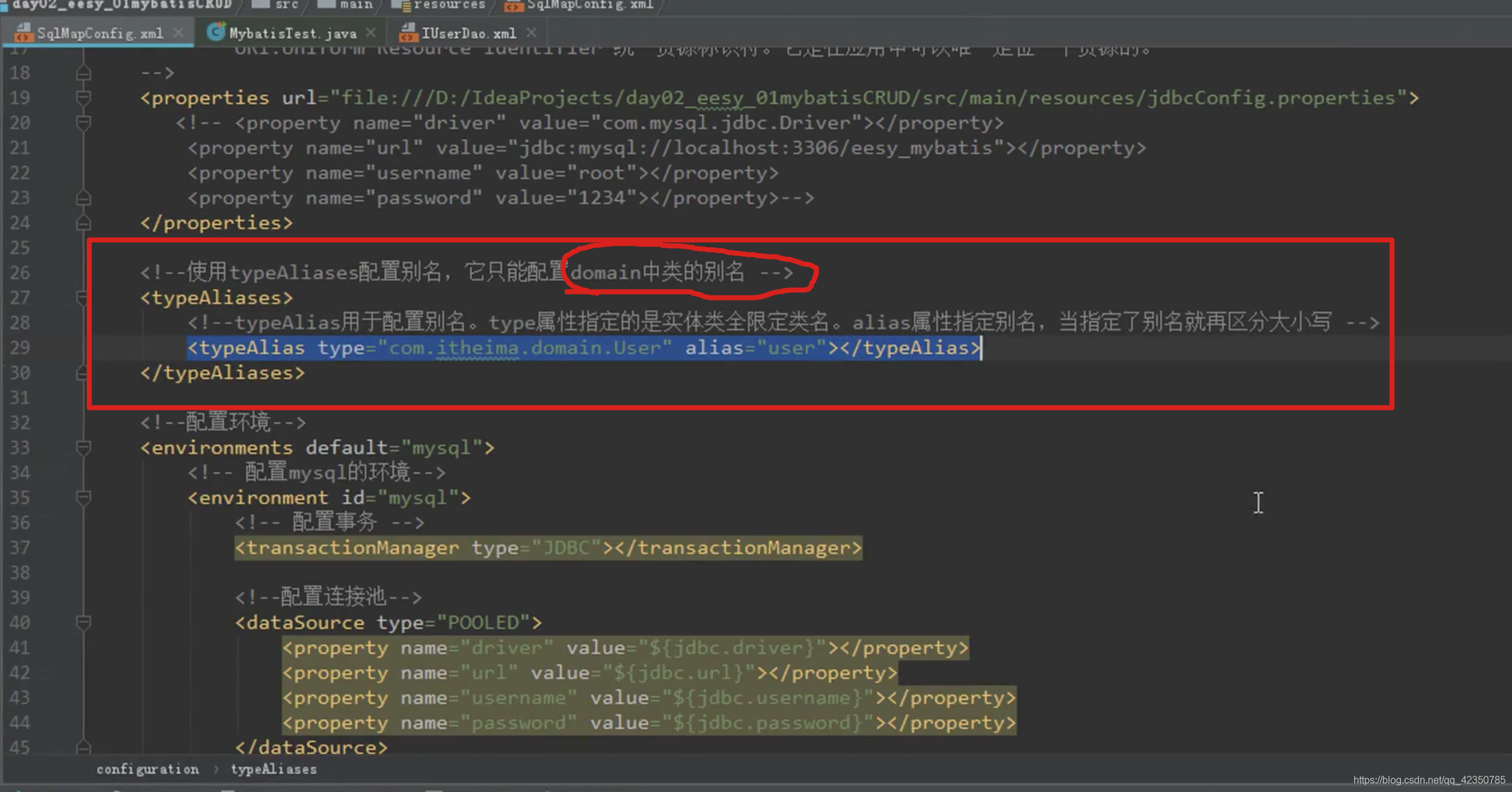Close the MybatisTest.java tab
The height and width of the screenshot is (792, 1512).
point(371,32)
